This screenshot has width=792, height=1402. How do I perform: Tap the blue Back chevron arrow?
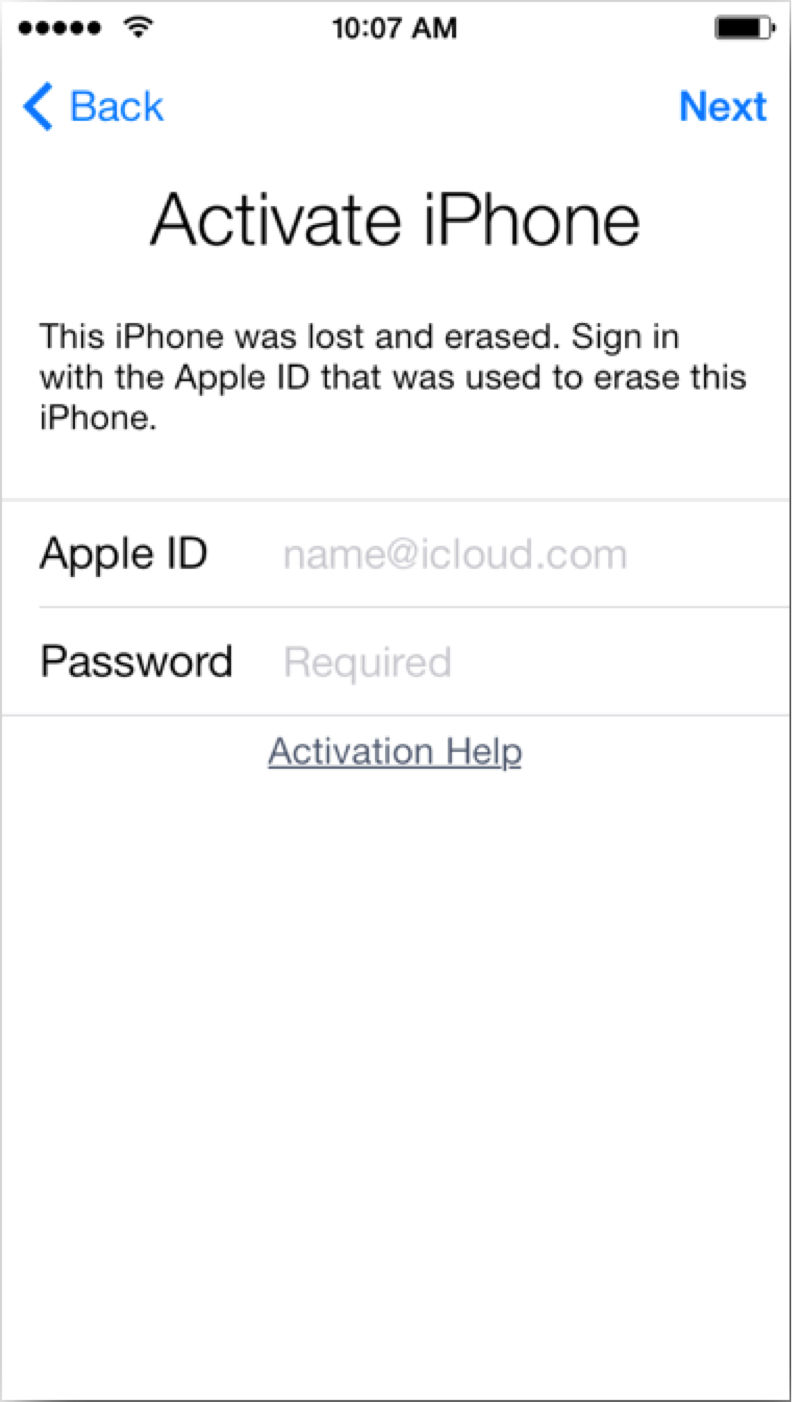click(38, 106)
